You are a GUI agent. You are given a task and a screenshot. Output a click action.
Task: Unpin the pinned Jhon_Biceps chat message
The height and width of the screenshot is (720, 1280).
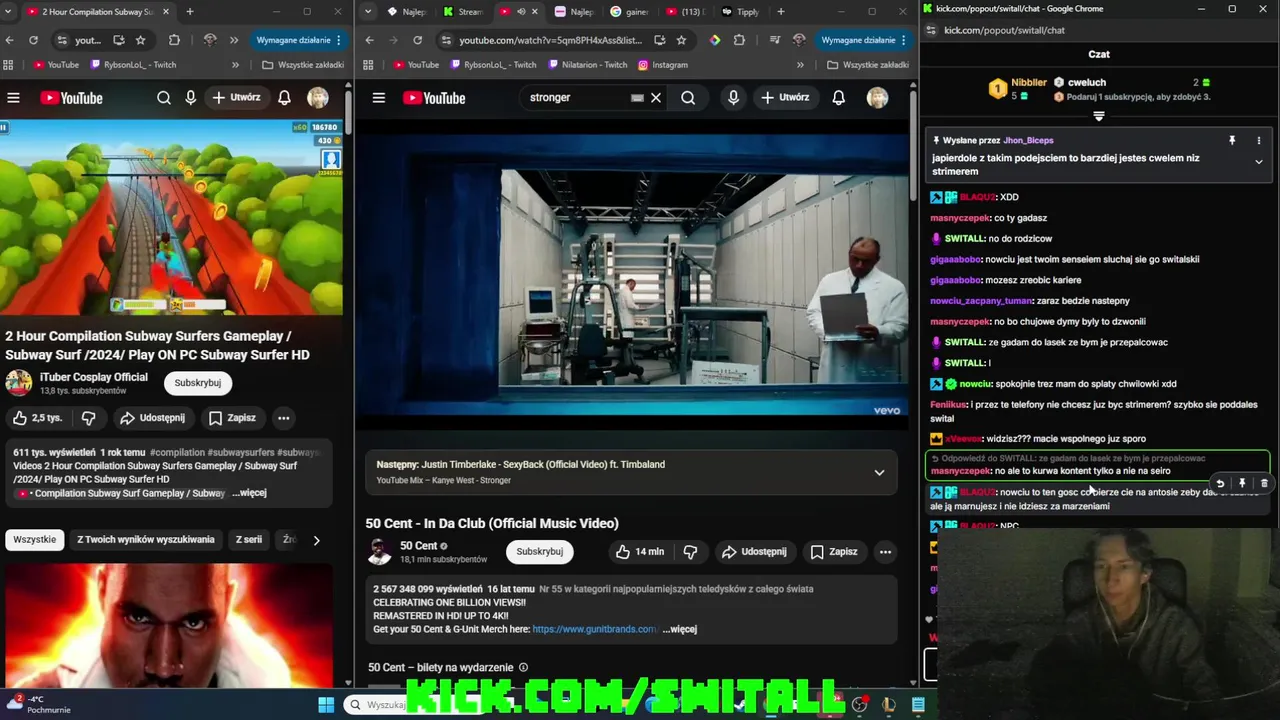pyautogui.click(x=1232, y=141)
